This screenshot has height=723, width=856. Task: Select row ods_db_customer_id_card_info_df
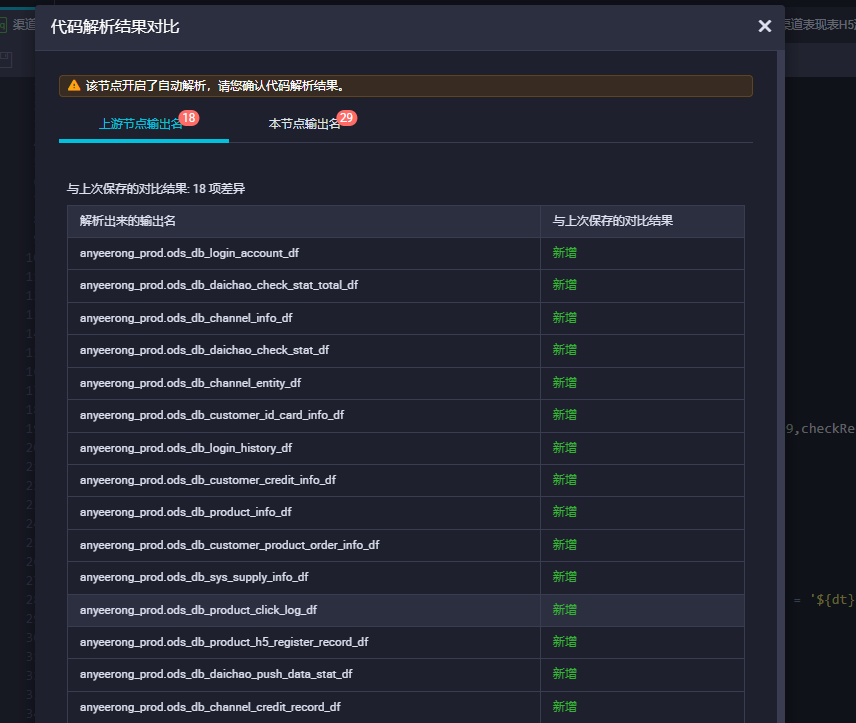406,416
